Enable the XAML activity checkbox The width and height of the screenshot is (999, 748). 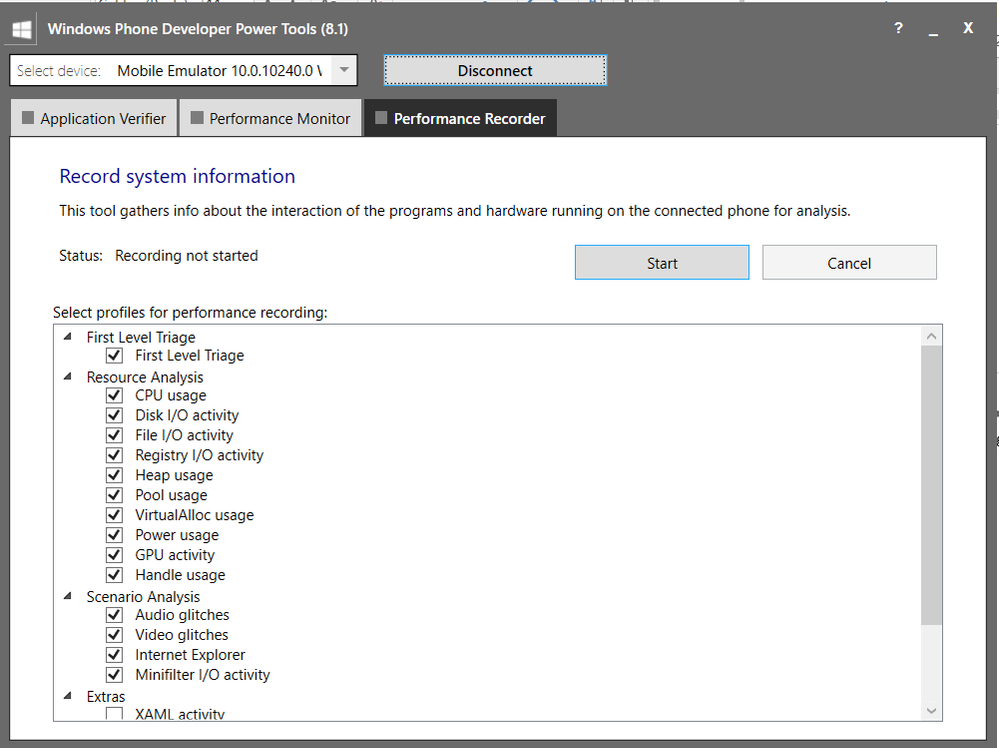[x=115, y=714]
